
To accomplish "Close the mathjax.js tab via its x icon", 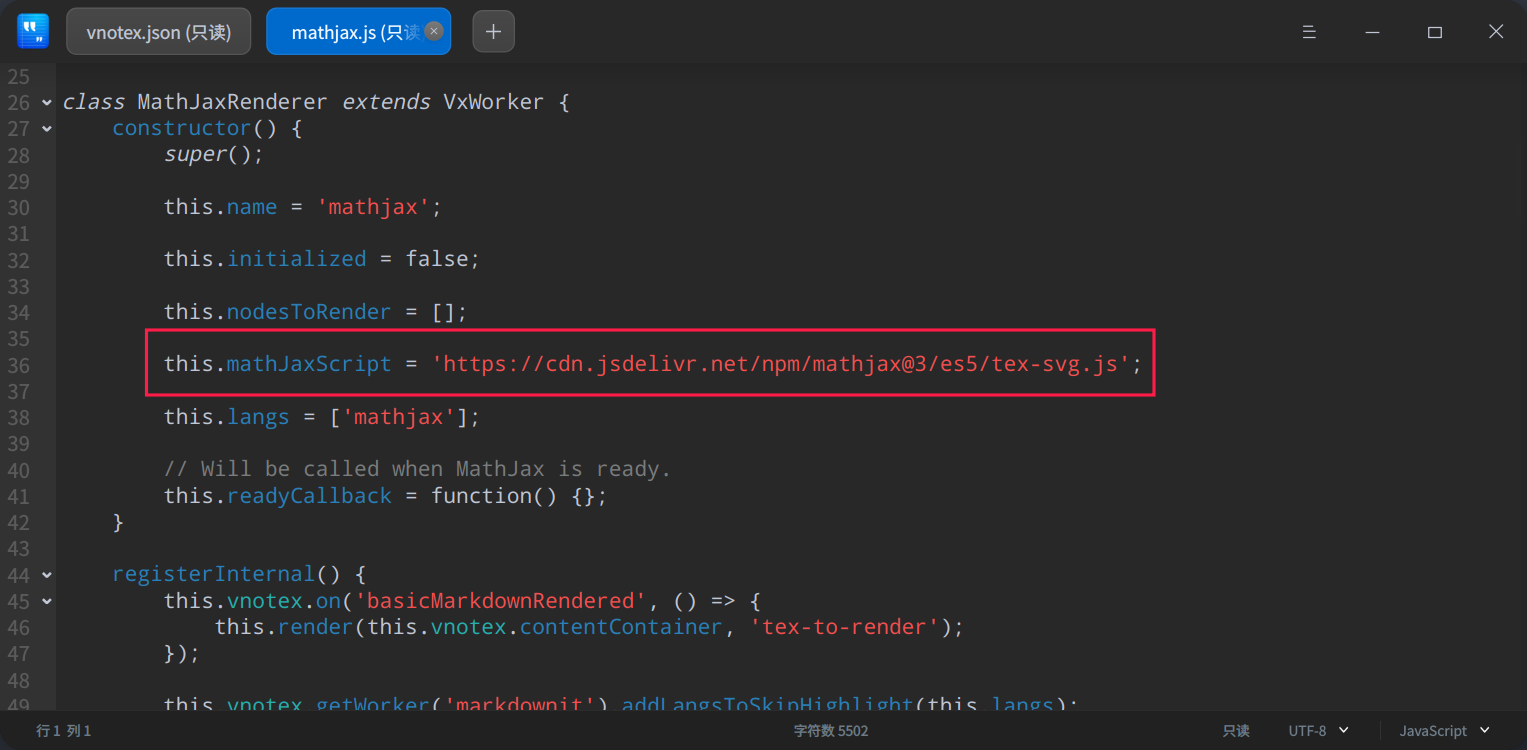I will click(433, 31).
